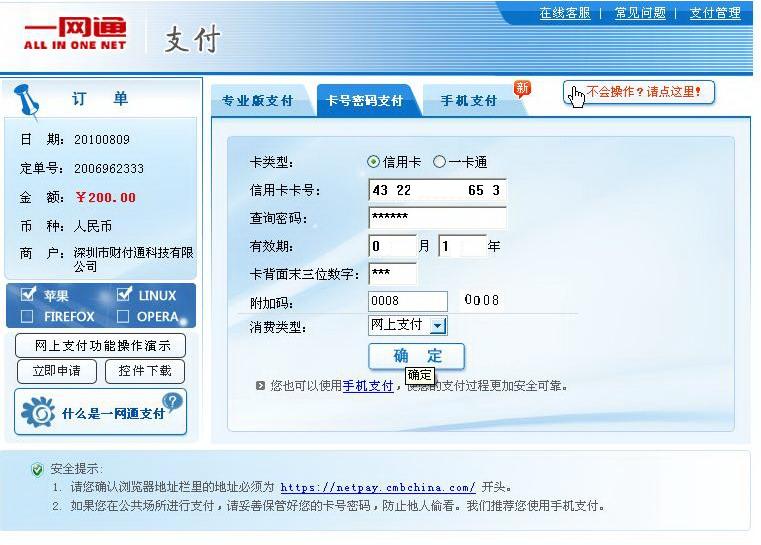Click the 新 badge next to 手机支付
The height and width of the screenshot is (545, 761).
(x=522, y=89)
